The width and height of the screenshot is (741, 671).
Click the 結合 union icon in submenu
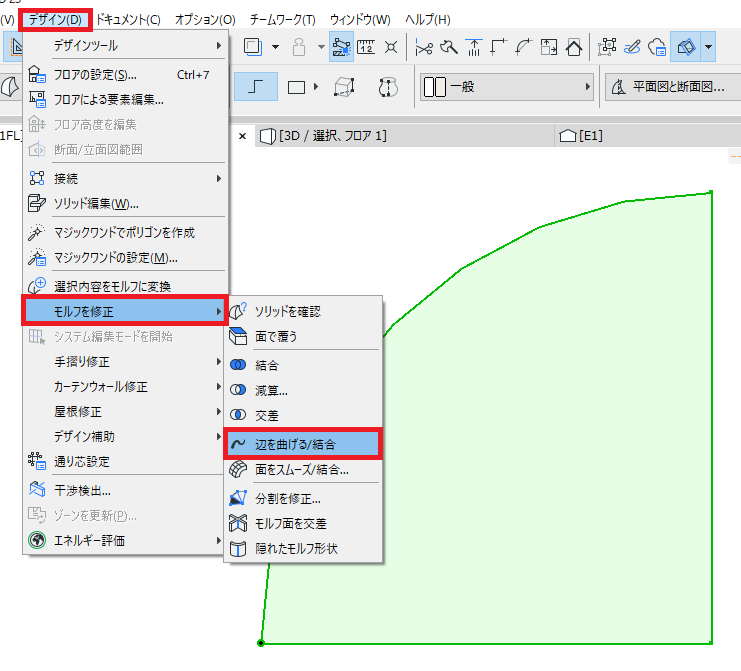[x=238, y=365]
